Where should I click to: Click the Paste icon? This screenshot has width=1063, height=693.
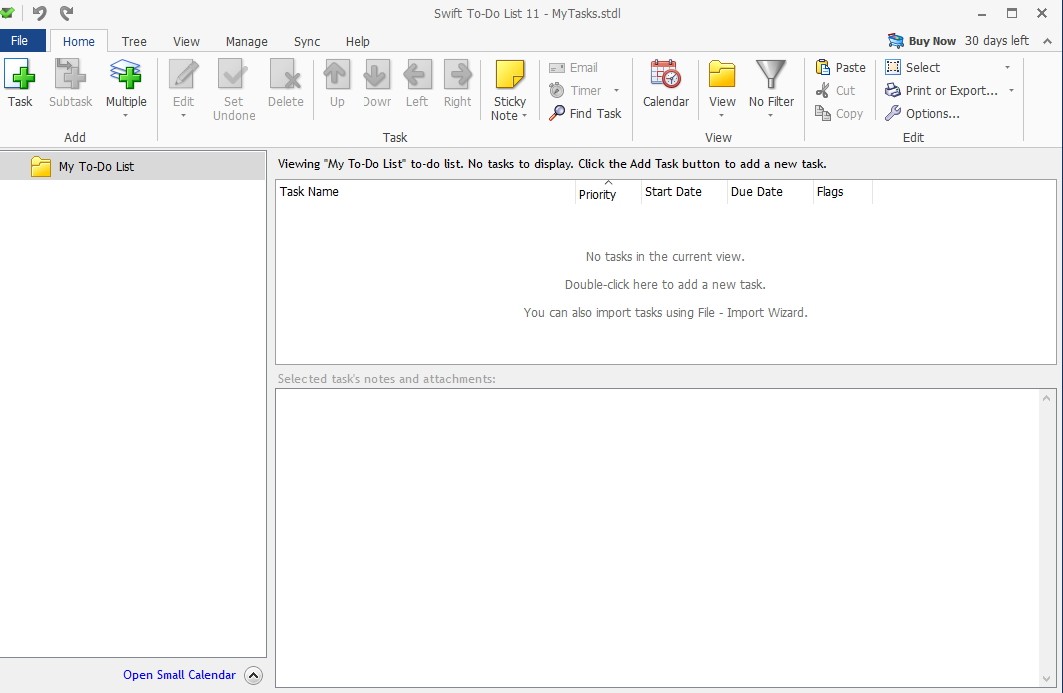pos(822,67)
